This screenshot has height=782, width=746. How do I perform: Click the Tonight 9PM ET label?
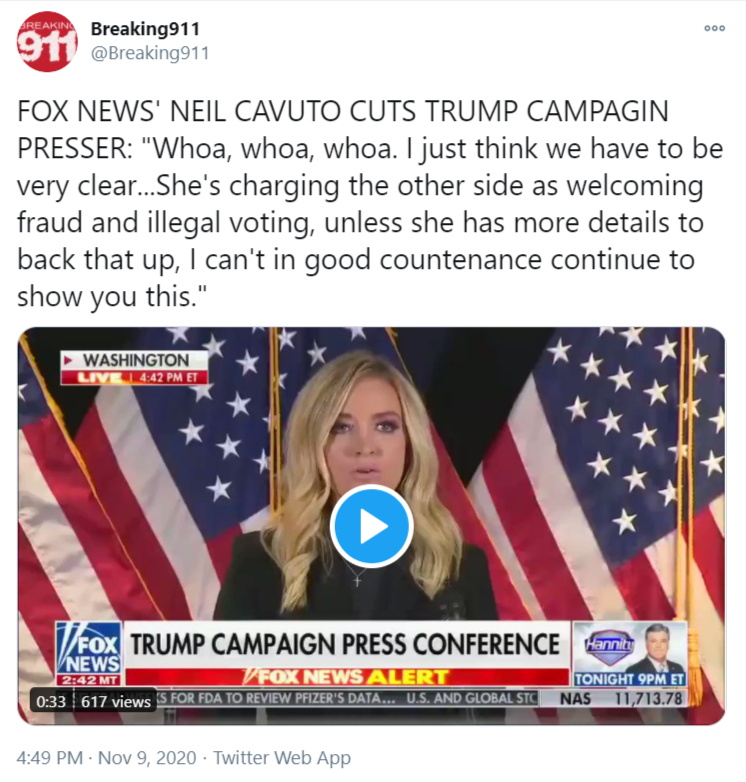pyautogui.click(x=630, y=679)
